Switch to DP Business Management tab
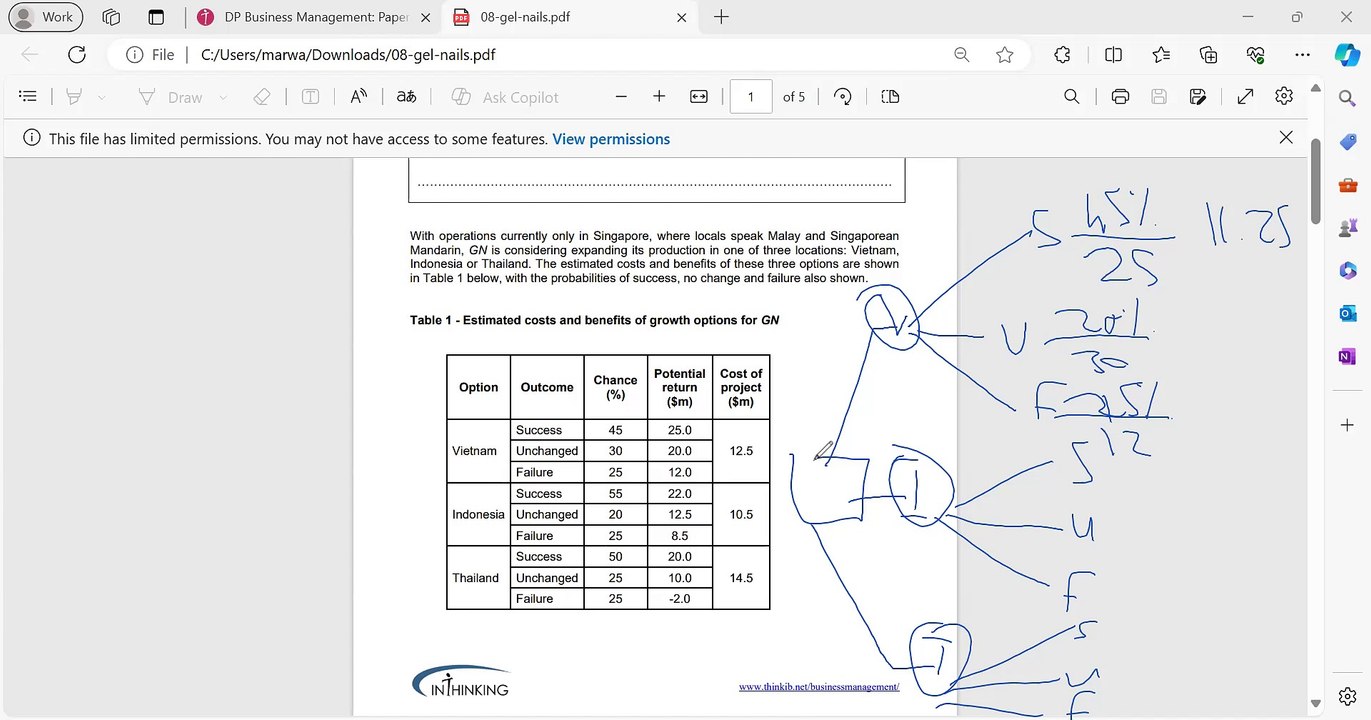This screenshot has width=1371, height=720. click(314, 17)
